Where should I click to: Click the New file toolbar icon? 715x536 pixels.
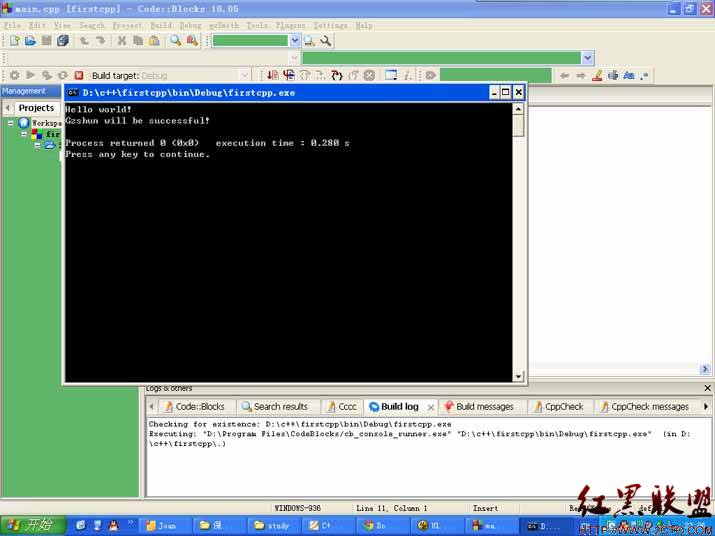tap(15, 41)
